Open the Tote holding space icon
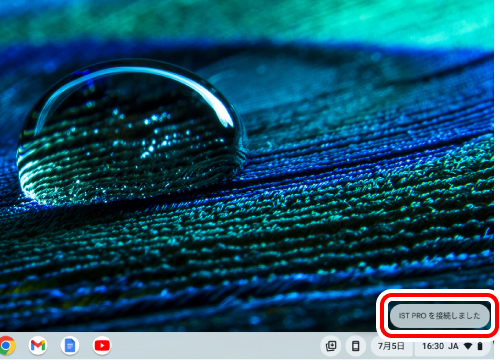This screenshot has width=500, height=364. (331, 346)
